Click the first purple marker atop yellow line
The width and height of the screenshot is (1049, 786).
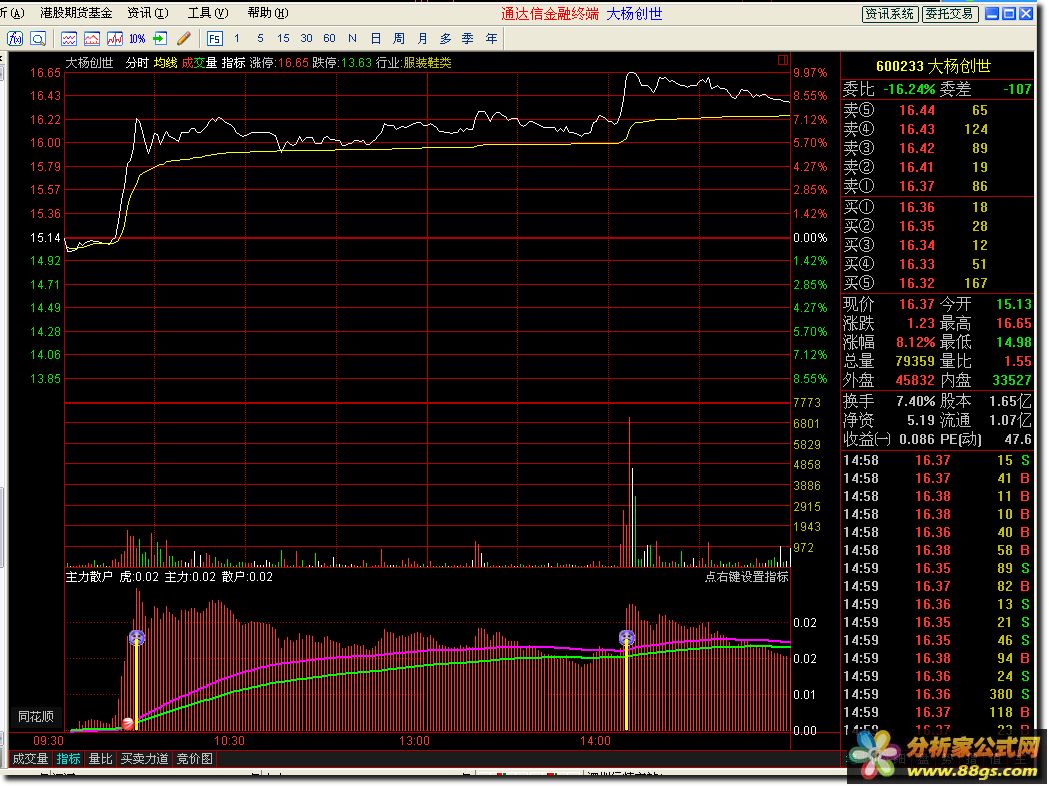tap(136, 637)
